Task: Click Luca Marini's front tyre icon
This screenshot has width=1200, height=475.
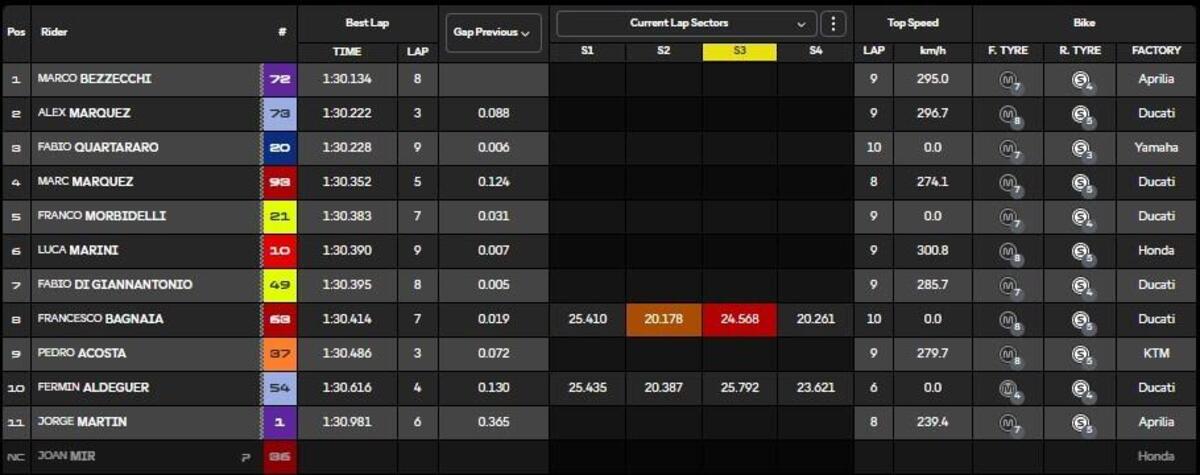Action: (x=1008, y=251)
